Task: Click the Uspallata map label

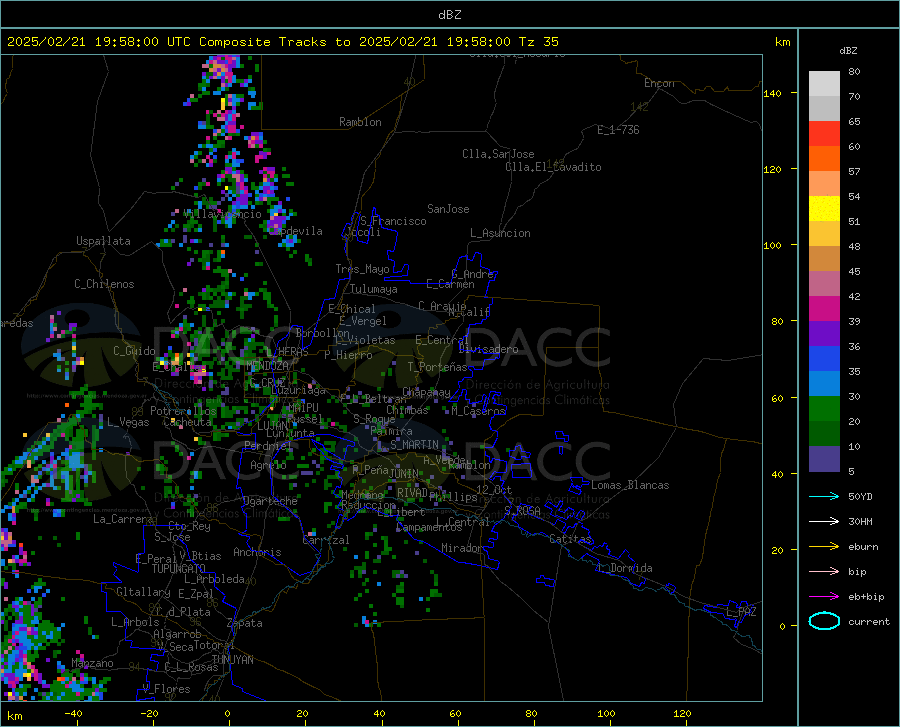Action: point(103,241)
